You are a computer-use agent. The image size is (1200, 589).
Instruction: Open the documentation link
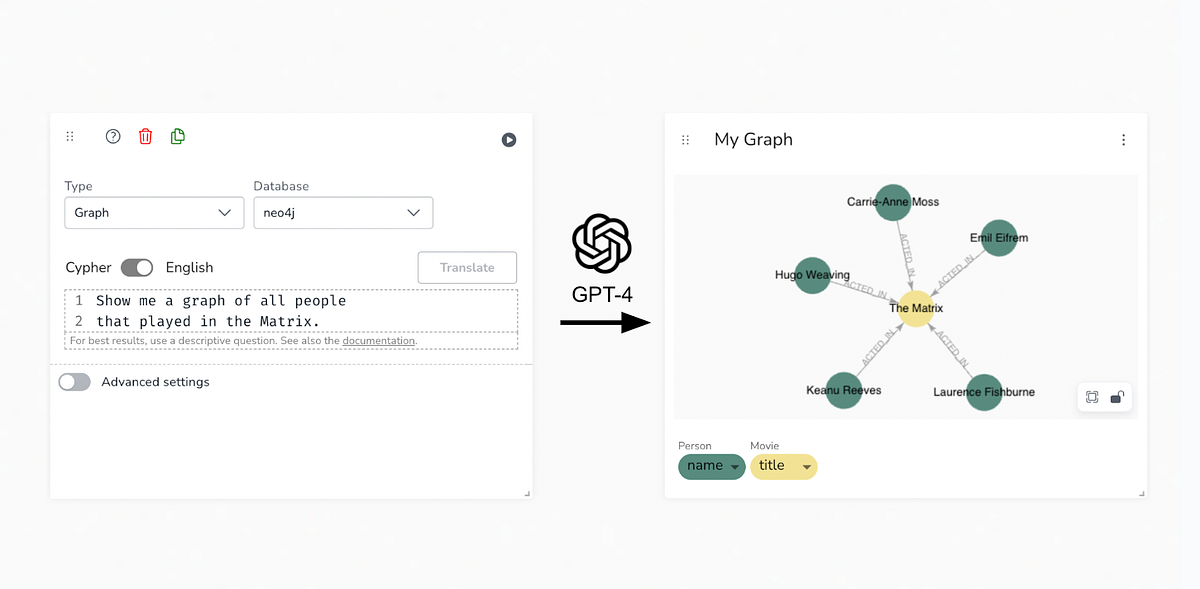pyautogui.click(x=378, y=340)
